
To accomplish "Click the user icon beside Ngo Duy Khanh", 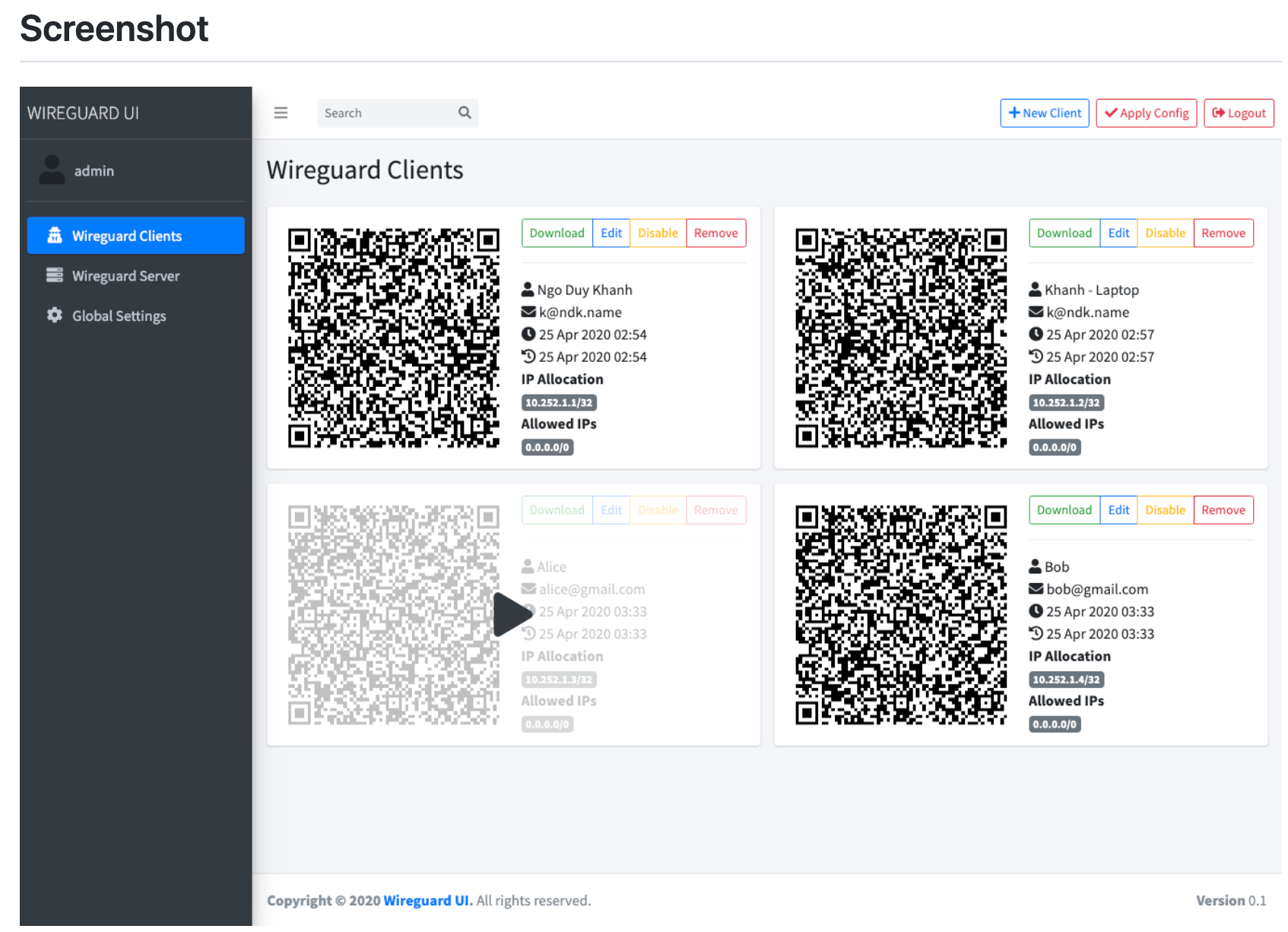I will point(528,289).
